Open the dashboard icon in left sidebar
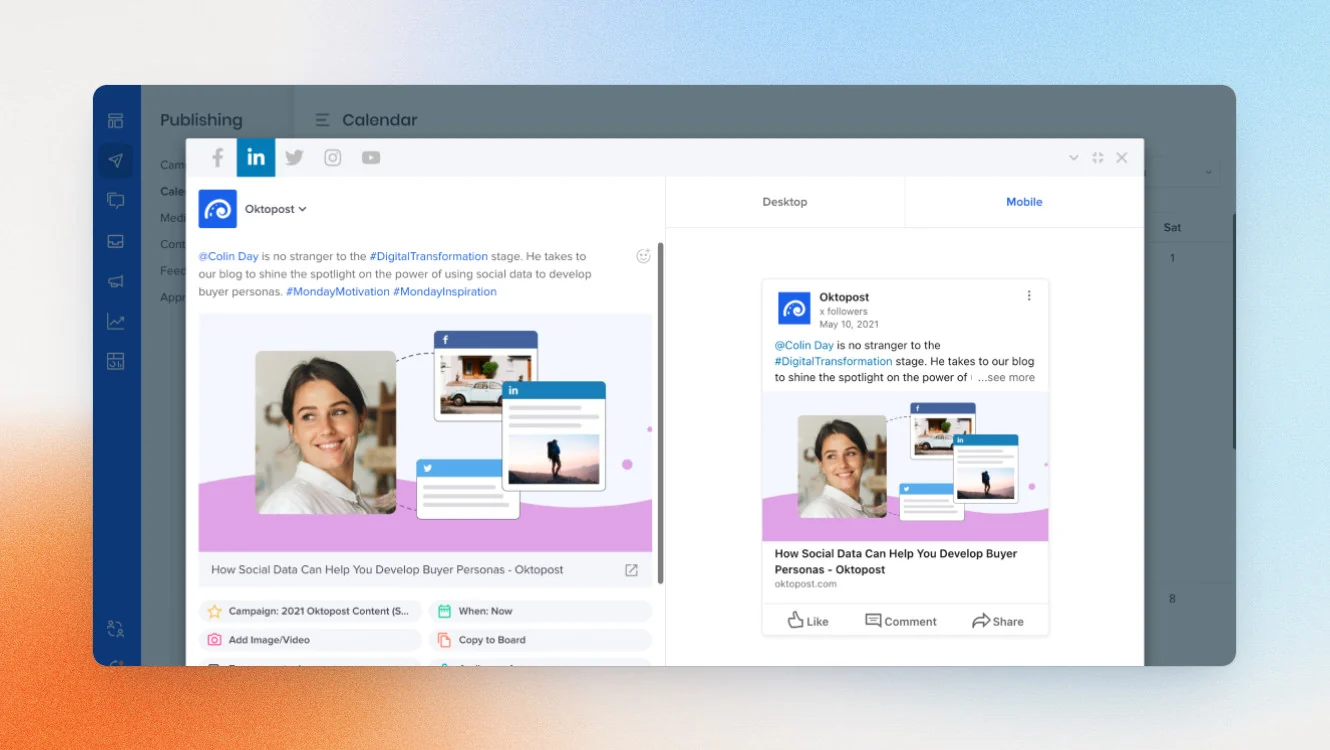This screenshot has height=750, width=1330. pyautogui.click(x=116, y=121)
